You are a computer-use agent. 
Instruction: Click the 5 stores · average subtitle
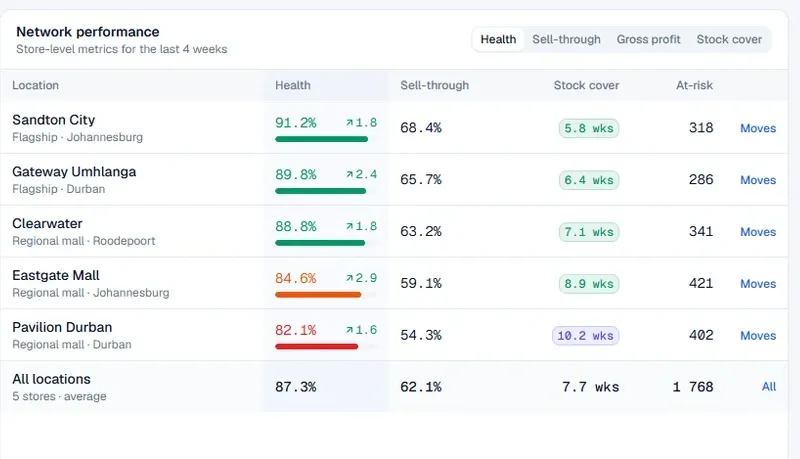click(59, 396)
